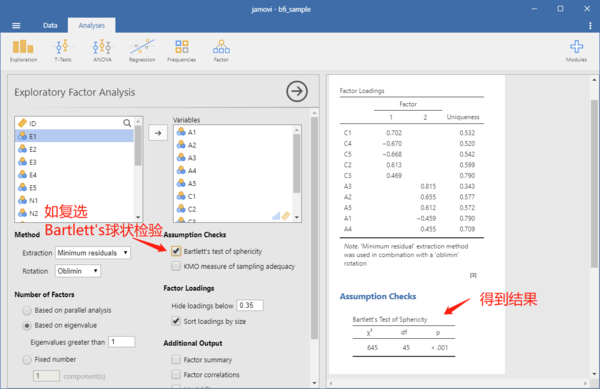Click results panel scroll up arrow
Viewport: 600px width, 389px height.
[594, 80]
